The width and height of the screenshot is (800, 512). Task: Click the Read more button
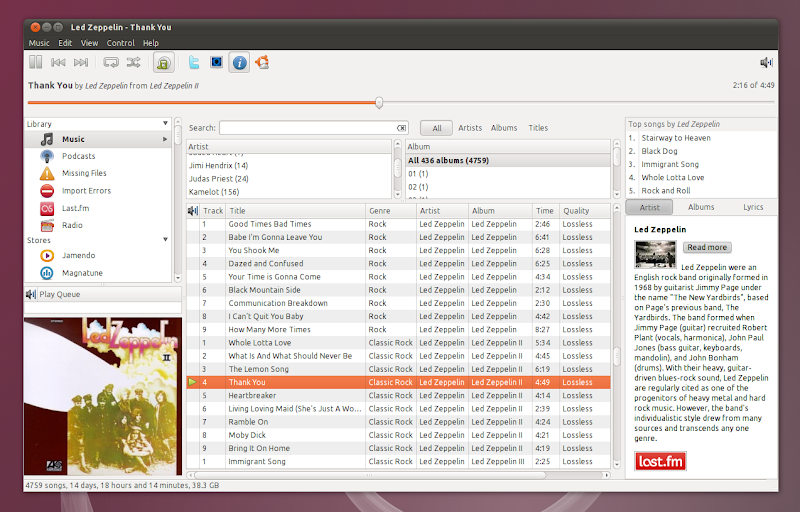(707, 247)
